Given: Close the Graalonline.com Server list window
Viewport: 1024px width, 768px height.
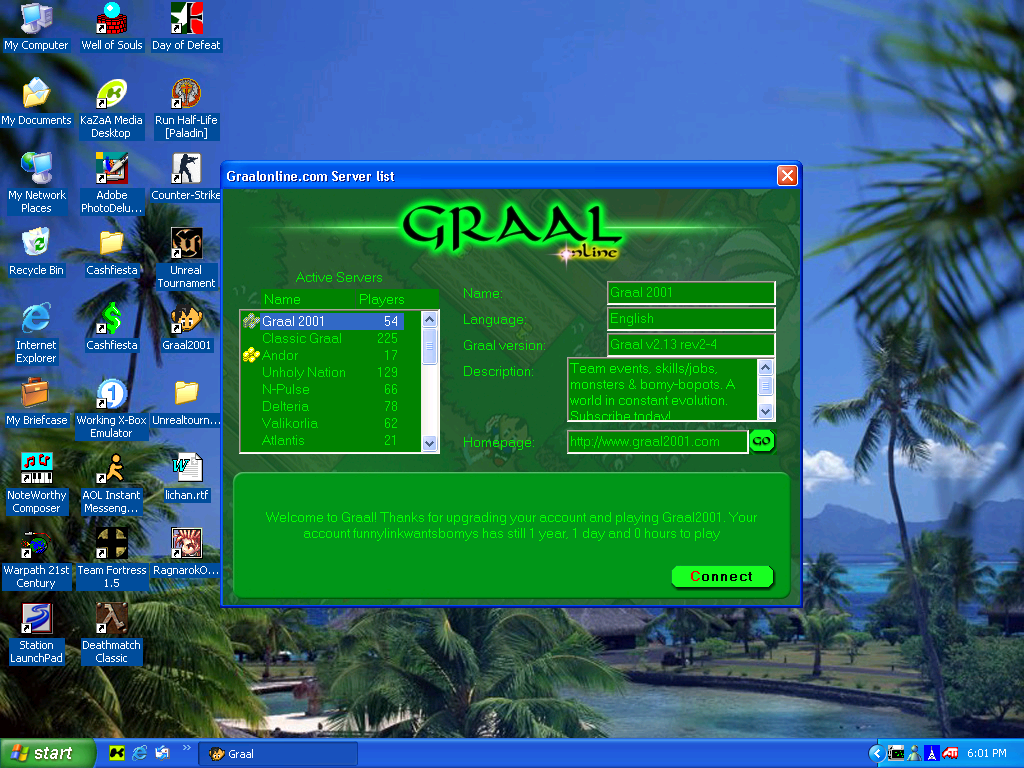Looking at the screenshot, I should [x=787, y=176].
